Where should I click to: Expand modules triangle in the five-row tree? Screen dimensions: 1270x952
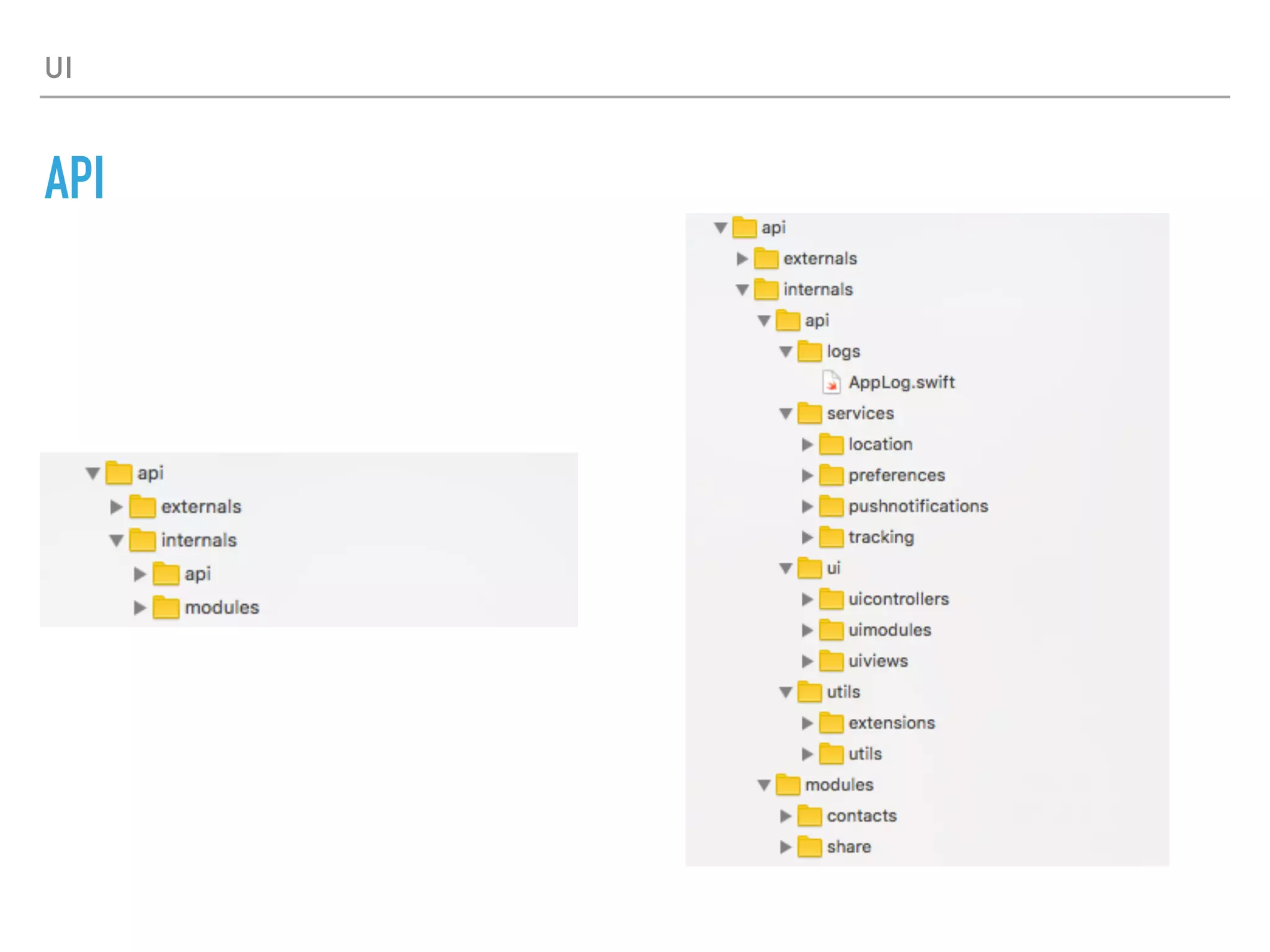pos(140,607)
